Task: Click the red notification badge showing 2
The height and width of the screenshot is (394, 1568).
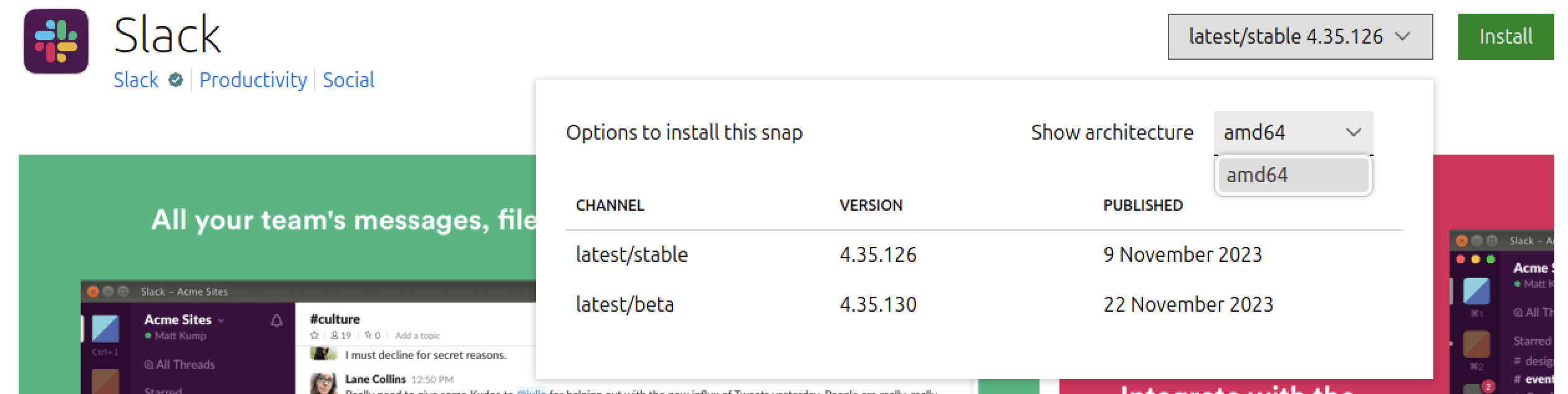Action: (1488, 387)
